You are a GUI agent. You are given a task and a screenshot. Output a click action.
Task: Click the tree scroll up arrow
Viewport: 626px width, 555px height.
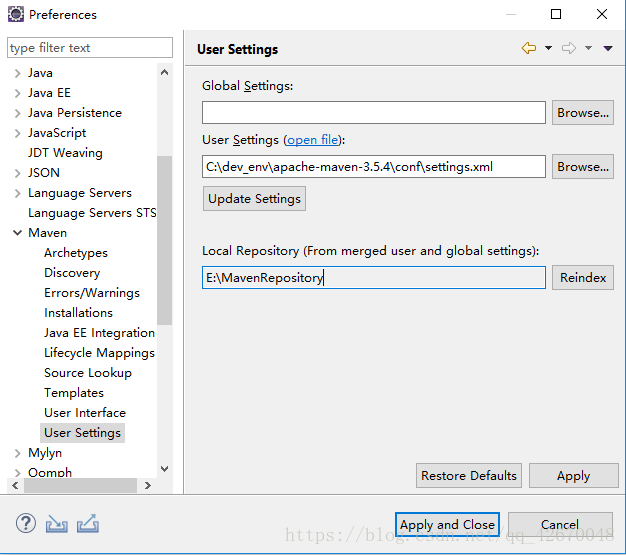point(164,72)
